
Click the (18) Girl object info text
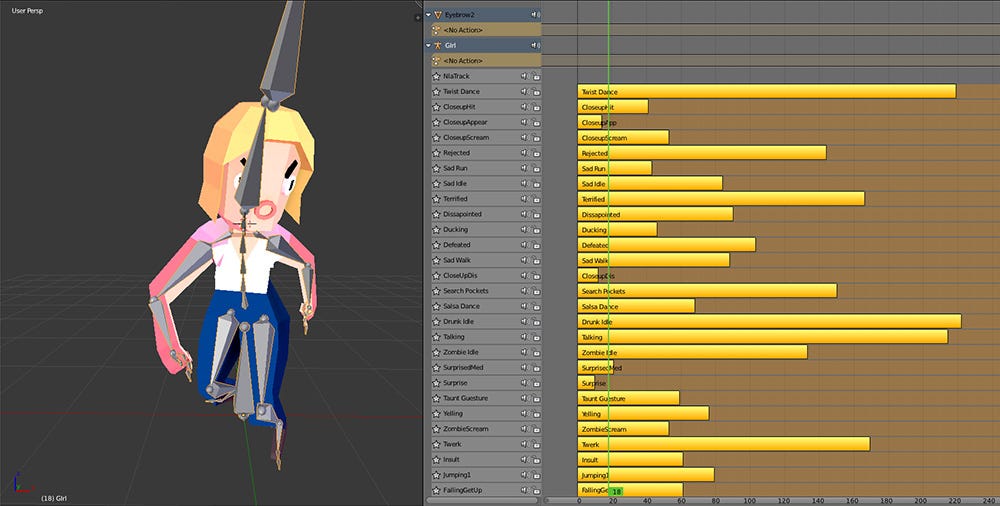54,498
